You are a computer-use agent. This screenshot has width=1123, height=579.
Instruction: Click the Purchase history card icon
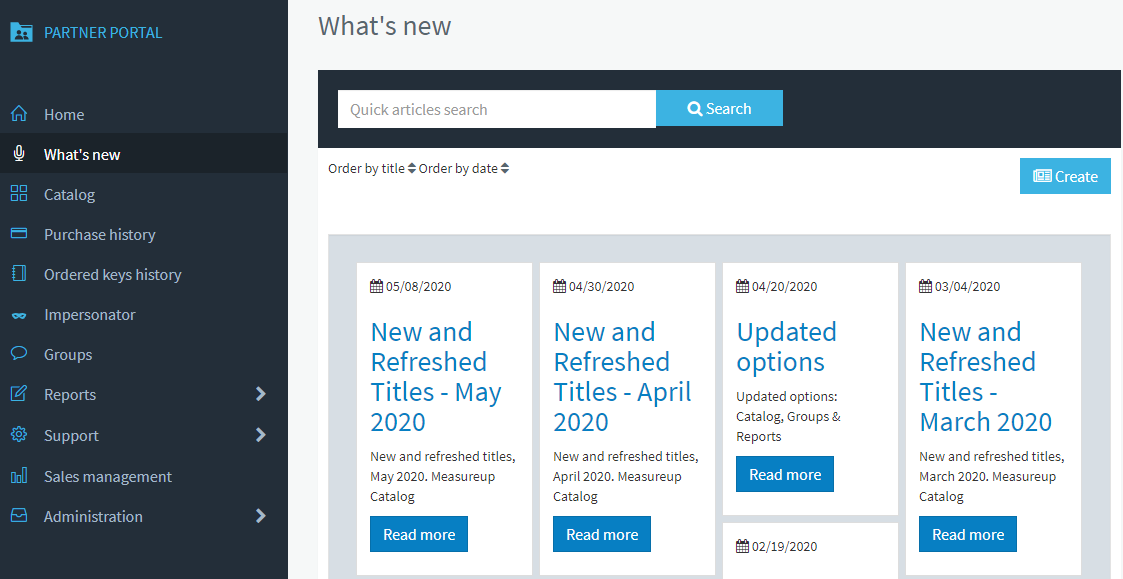click(19, 234)
